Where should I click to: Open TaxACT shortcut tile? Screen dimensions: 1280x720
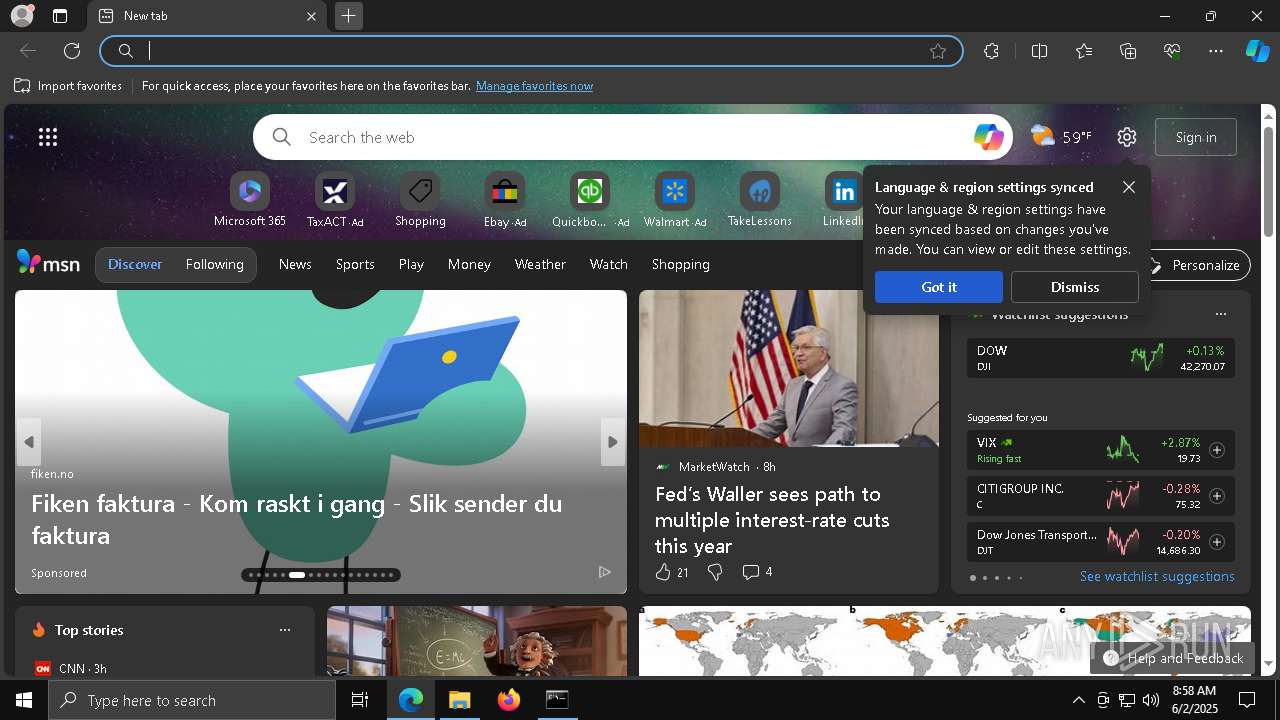click(335, 200)
